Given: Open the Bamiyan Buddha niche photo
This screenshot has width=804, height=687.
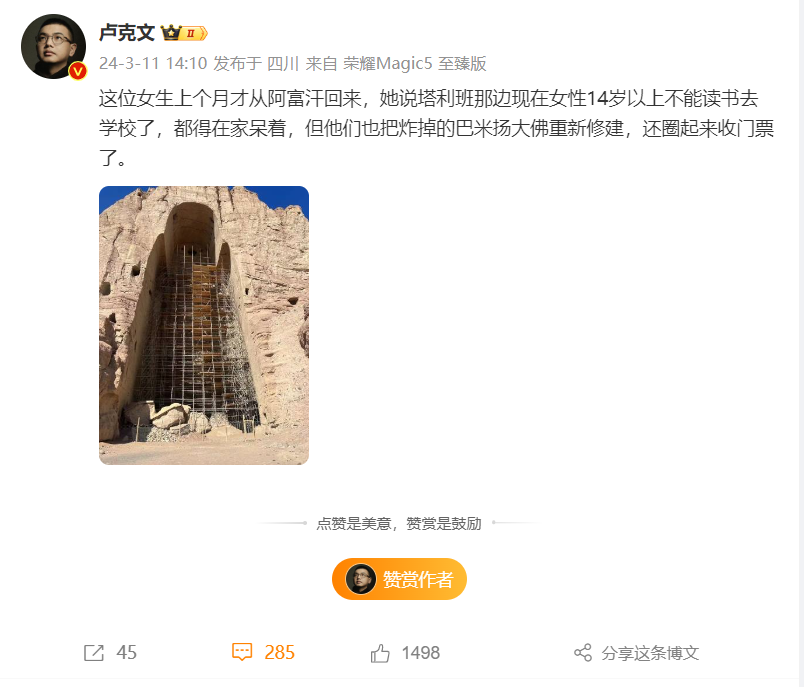Looking at the screenshot, I should click(x=204, y=326).
